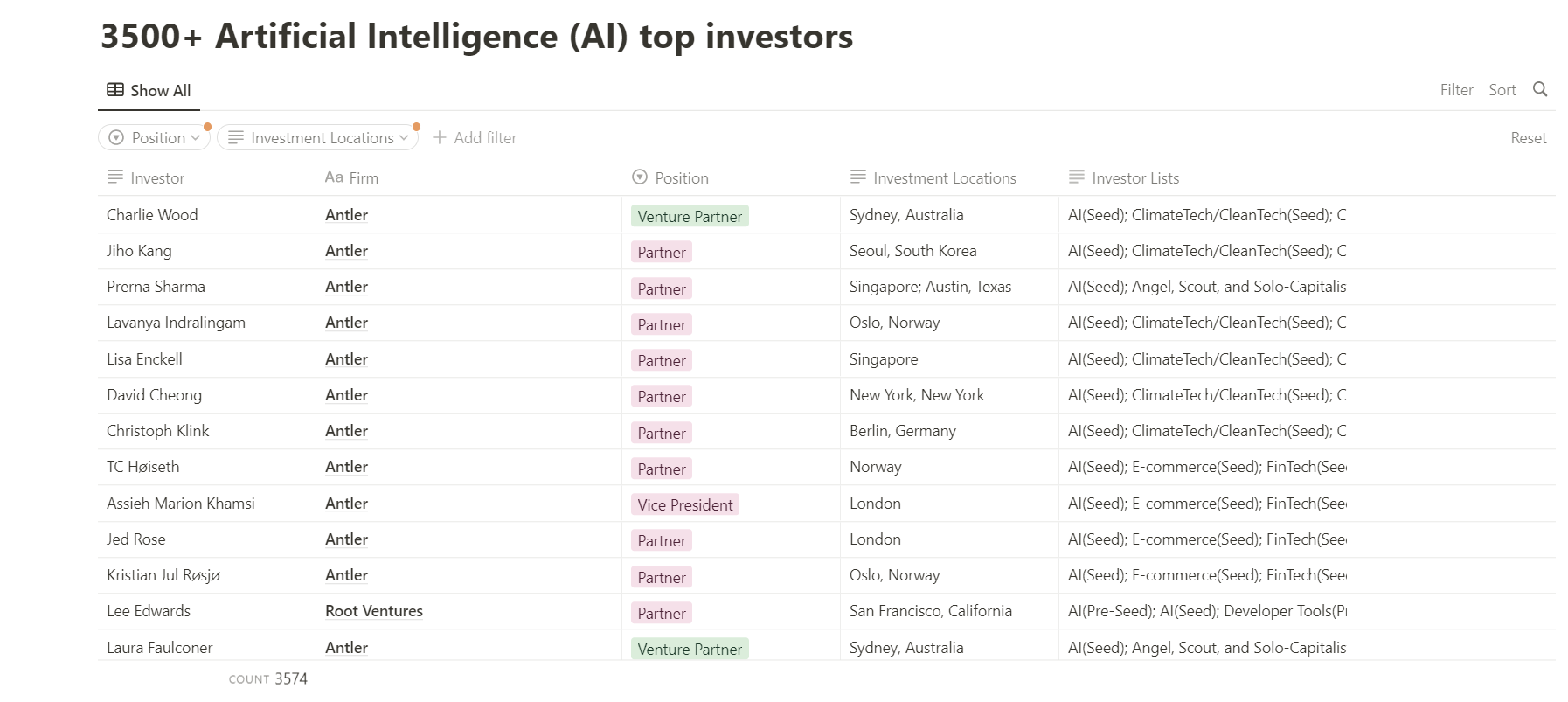Screen dimensions: 1568x702
Task: Click the COUNT 3574 summary cell
Action: (268, 678)
